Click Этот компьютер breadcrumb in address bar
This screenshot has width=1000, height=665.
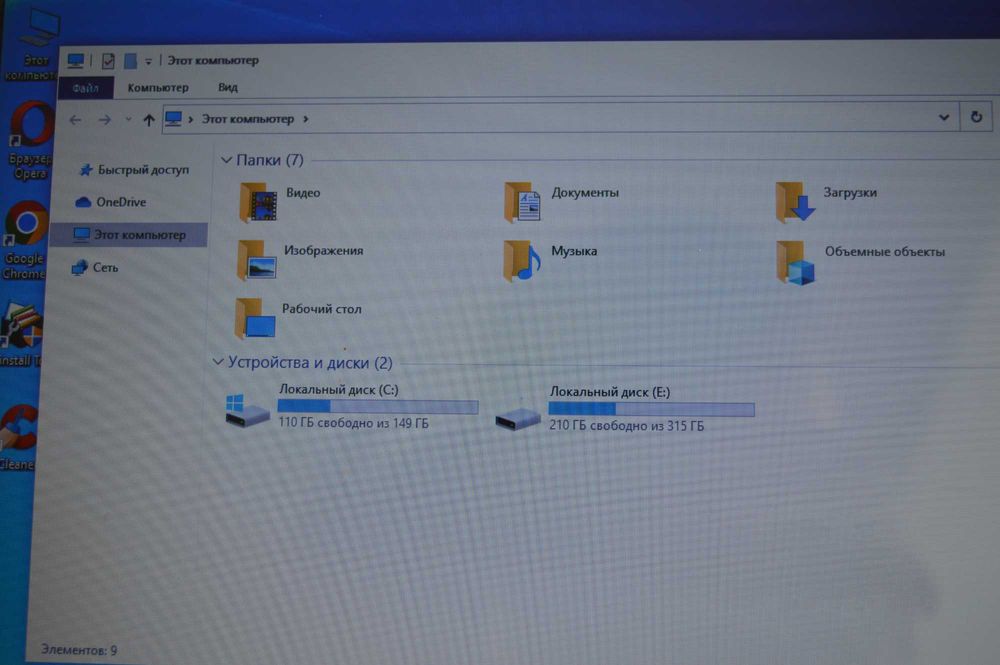(x=247, y=119)
